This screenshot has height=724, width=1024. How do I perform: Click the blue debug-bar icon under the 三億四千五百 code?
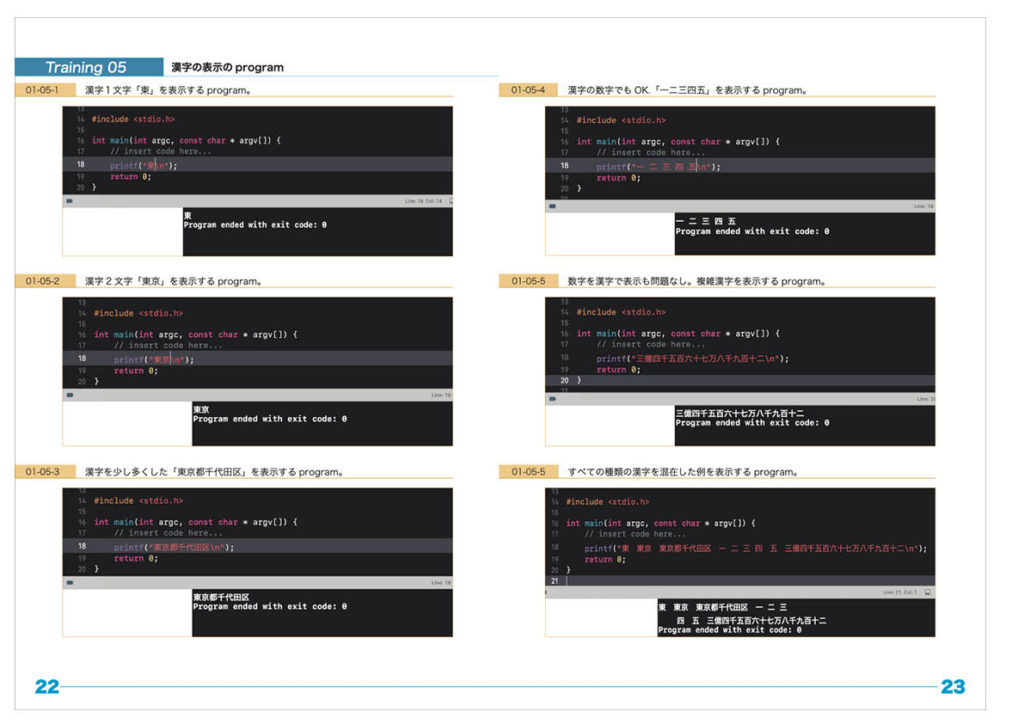tap(552, 398)
